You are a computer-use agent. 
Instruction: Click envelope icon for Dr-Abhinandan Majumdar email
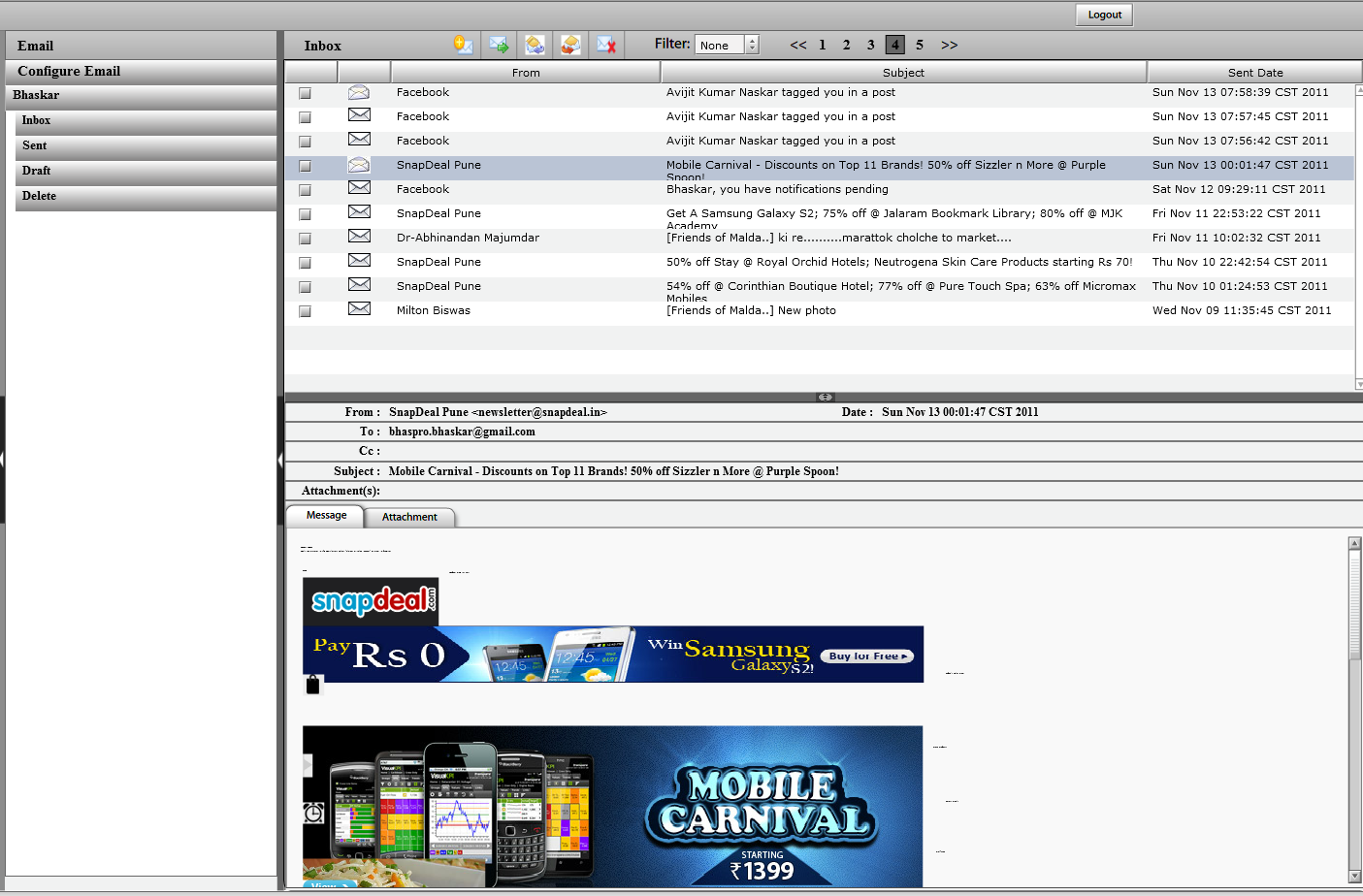click(x=359, y=237)
